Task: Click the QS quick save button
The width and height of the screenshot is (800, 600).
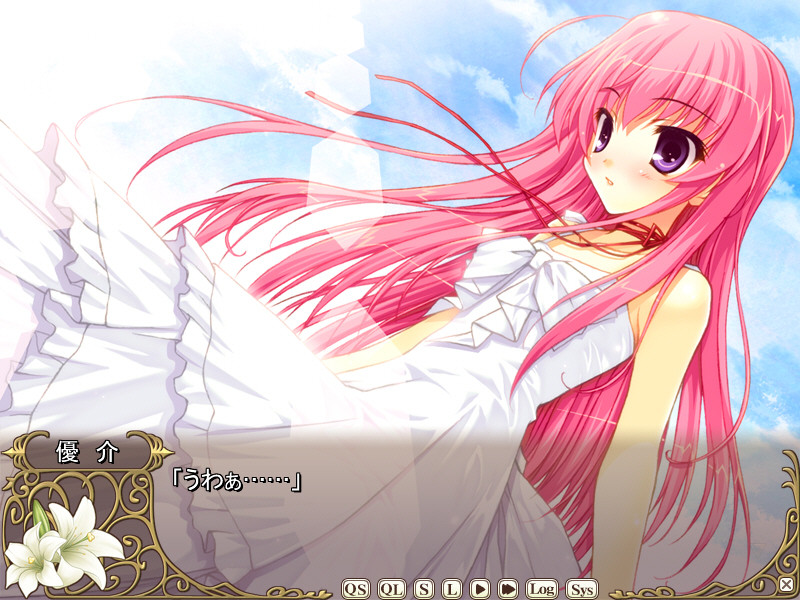Action: pyautogui.click(x=355, y=589)
